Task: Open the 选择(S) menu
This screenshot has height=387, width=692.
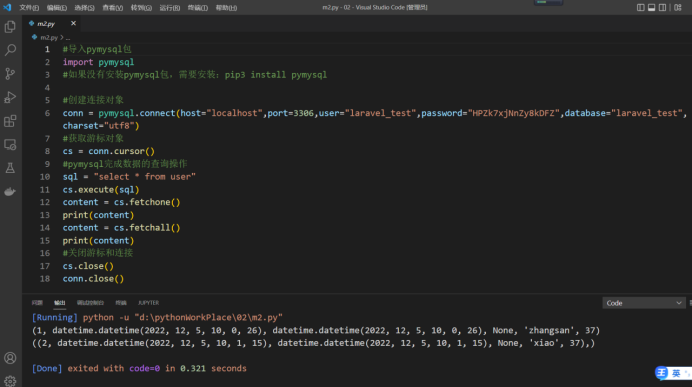Action: coord(84,8)
